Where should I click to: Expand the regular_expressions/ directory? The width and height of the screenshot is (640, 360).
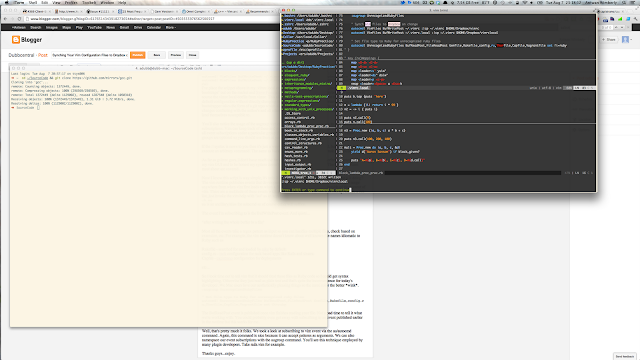pyautogui.click(x=302, y=101)
